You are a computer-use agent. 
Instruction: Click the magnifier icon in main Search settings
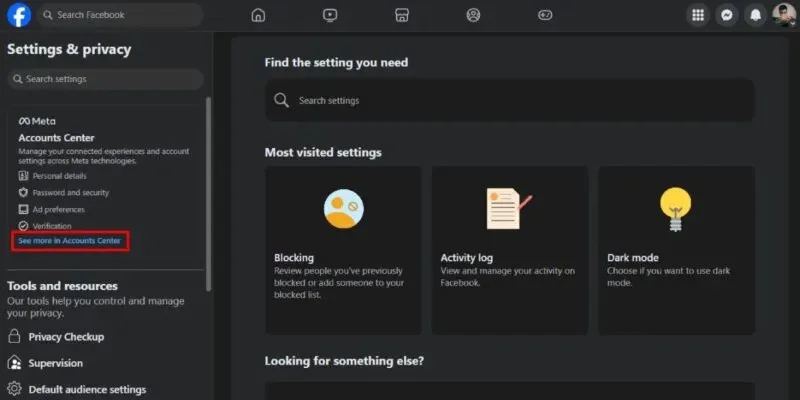[x=281, y=100]
